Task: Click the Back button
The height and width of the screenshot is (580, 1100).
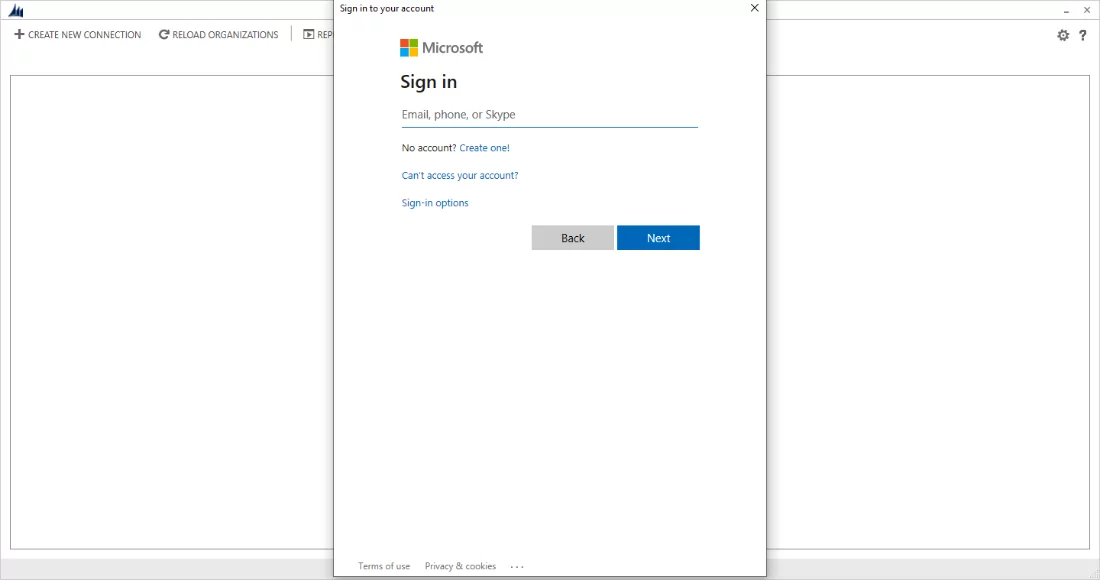Action: [x=572, y=238]
